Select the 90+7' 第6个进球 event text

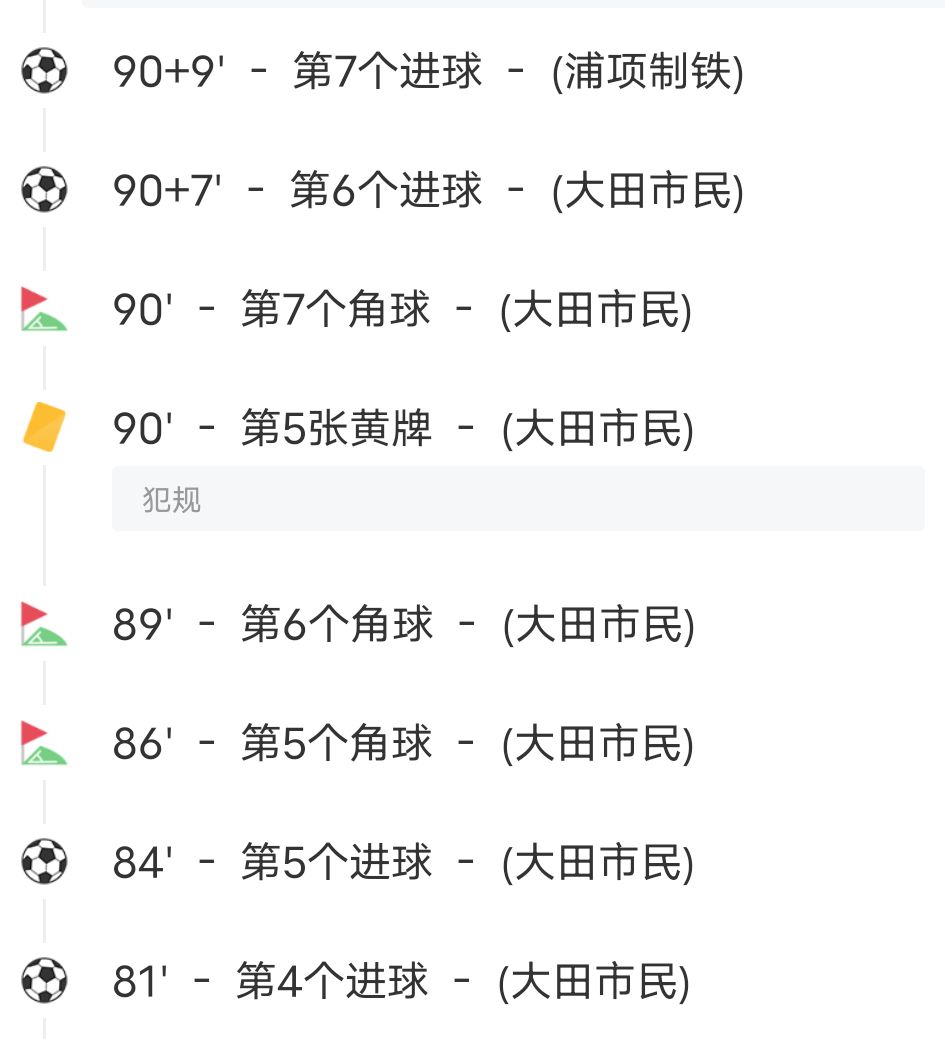pyautogui.click(x=386, y=190)
